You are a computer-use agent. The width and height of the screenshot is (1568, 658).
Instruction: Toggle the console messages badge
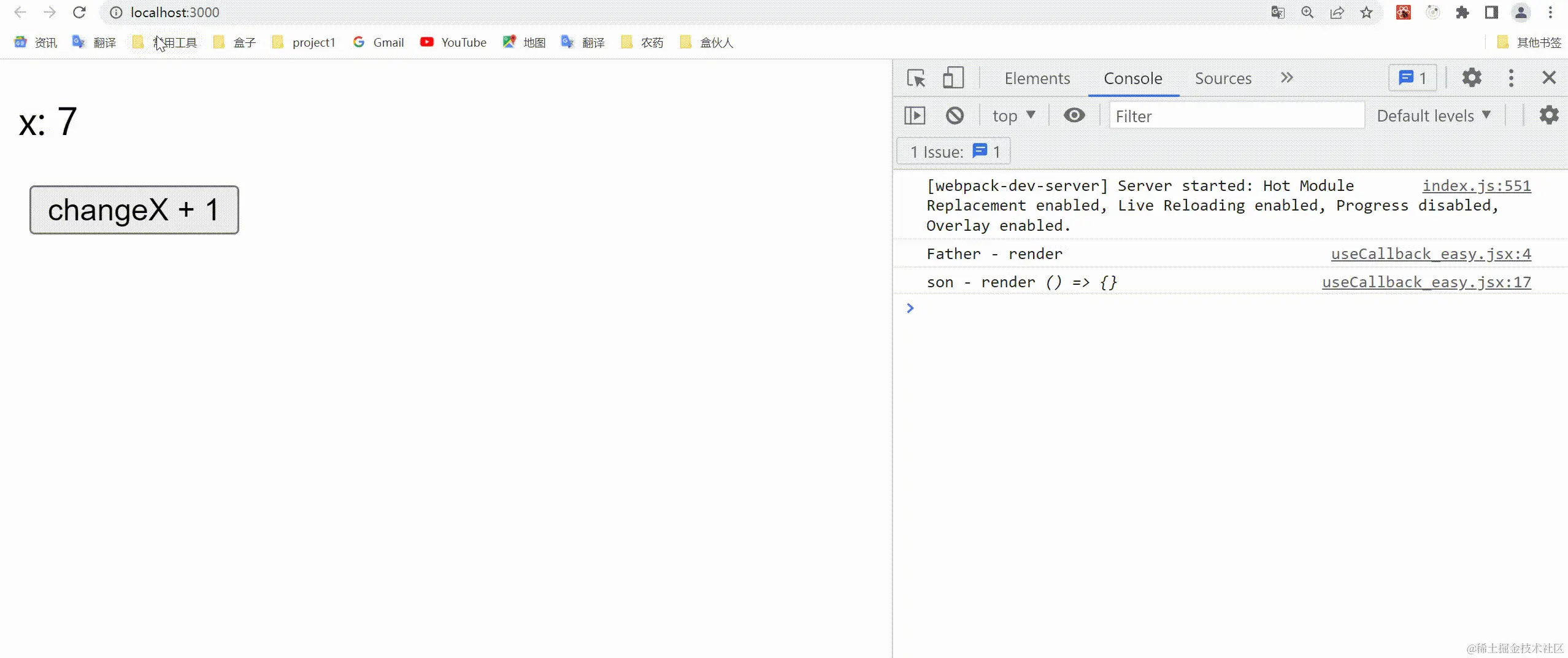pyautogui.click(x=1412, y=77)
